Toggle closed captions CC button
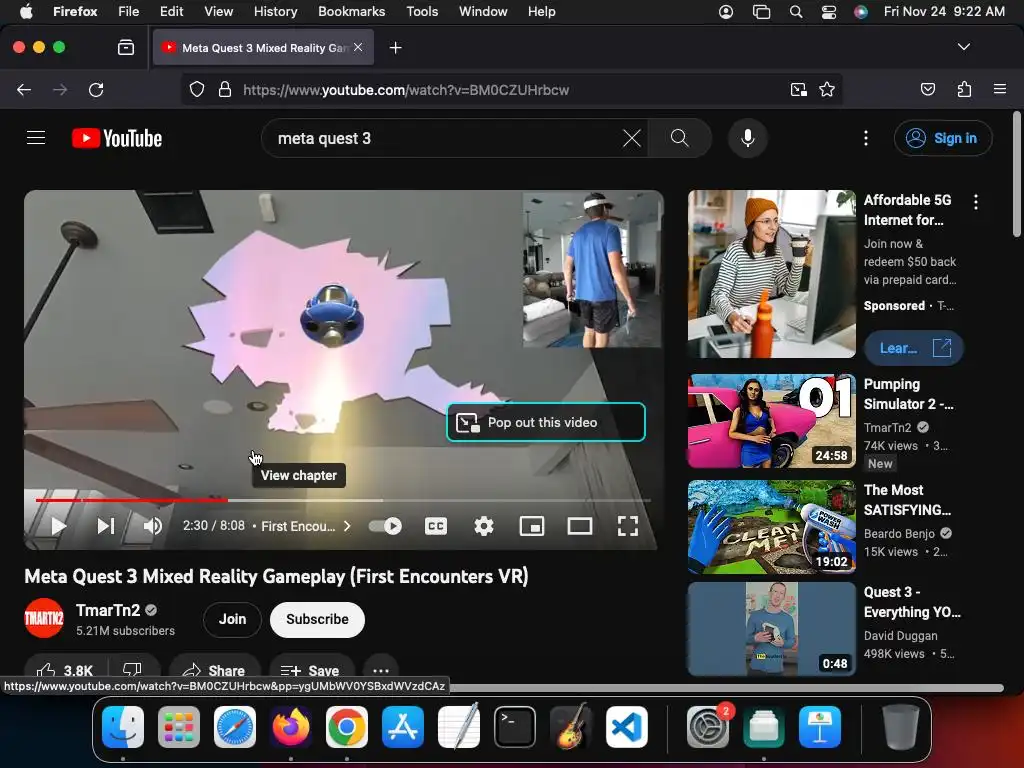The width and height of the screenshot is (1024, 768). click(x=436, y=526)
